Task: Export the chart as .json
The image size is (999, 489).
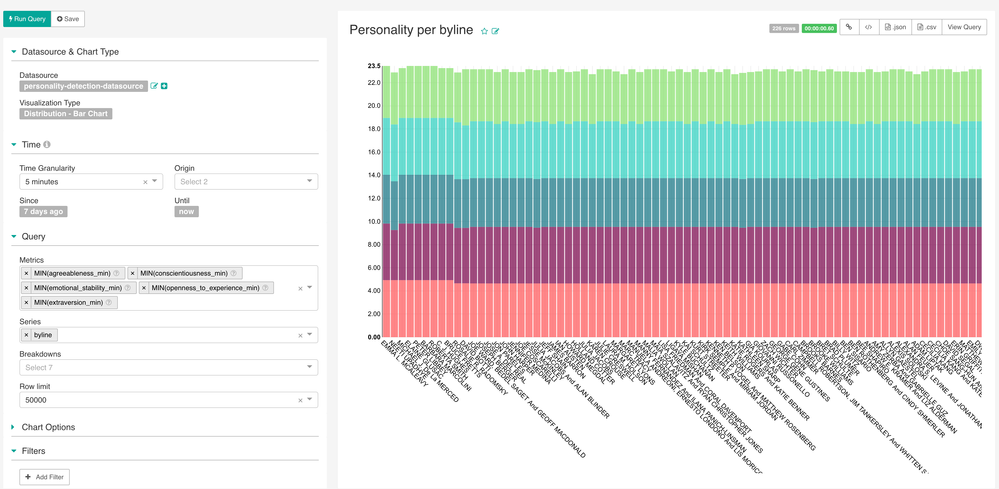Action: (895, 28)
